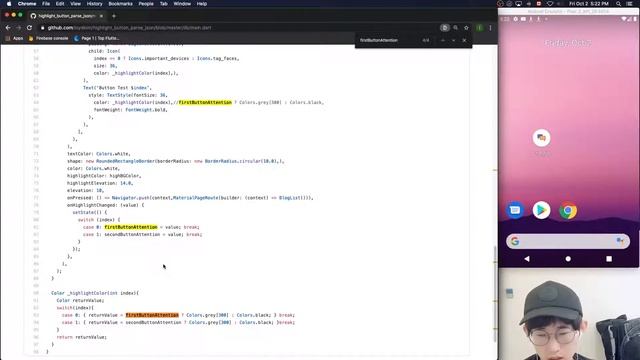The width and height of the screenshot is (640, 360).
Task: Open the Page 1 Top Flutter bookmark
Action: [96, 38]
